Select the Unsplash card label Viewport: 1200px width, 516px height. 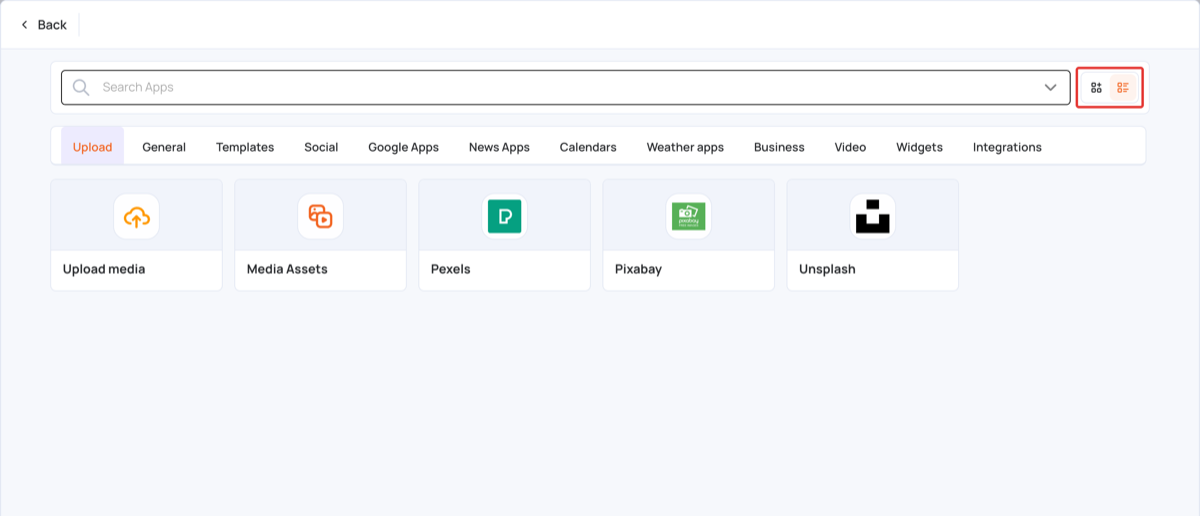pos(827,269)
